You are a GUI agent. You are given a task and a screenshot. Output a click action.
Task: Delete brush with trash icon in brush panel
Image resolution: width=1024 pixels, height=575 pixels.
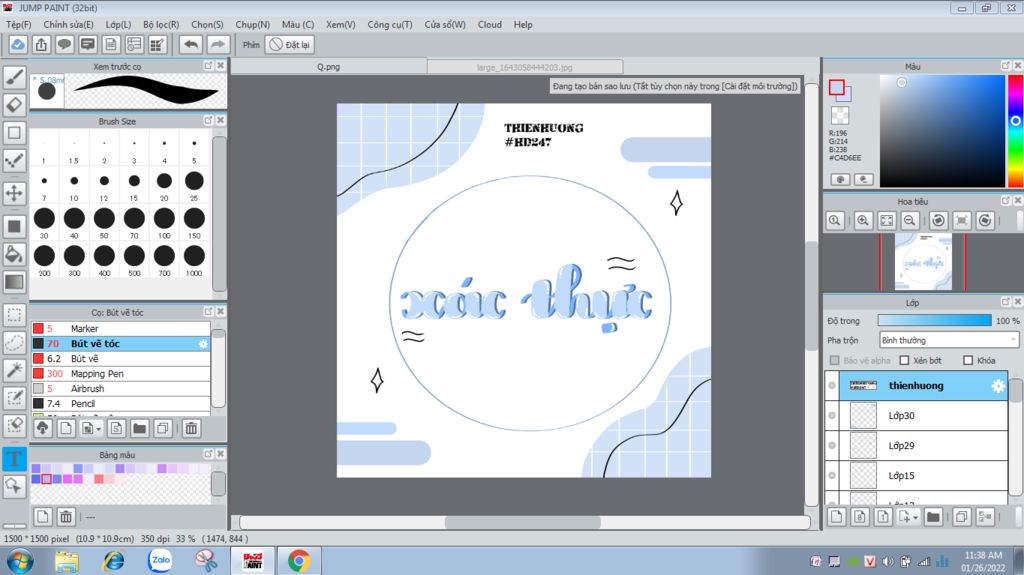point(191,429)
